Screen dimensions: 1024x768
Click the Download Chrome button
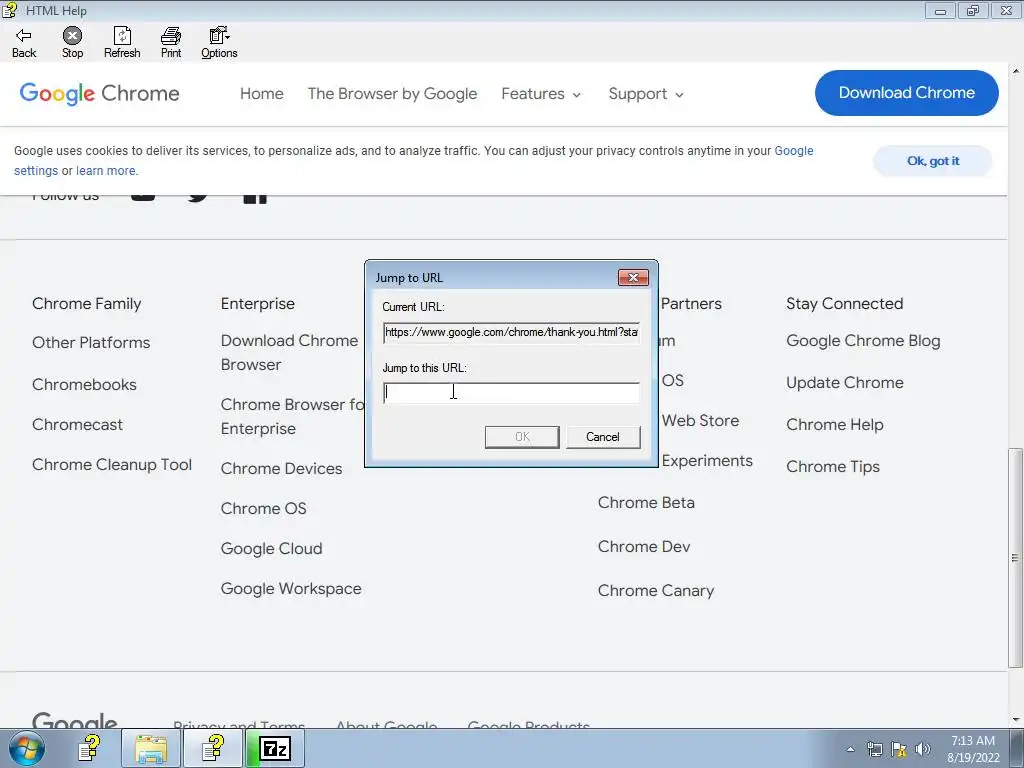[906, 93]
